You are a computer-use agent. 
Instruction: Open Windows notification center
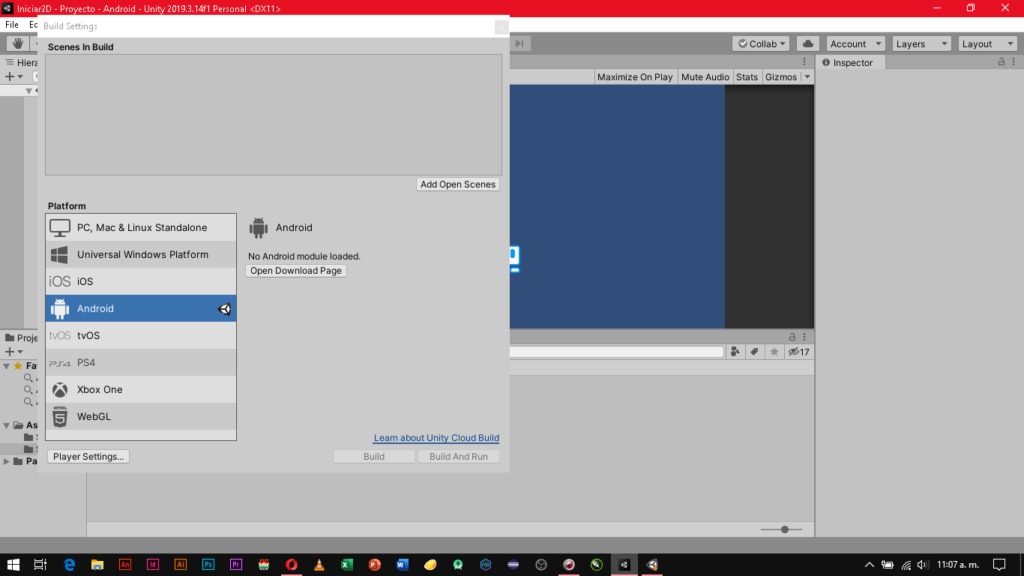pyautogui.click(x=999, y=565)
